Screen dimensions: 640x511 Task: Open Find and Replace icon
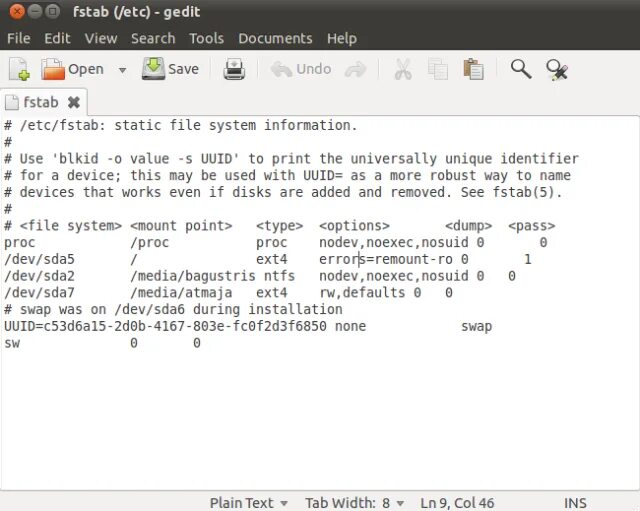557,70
